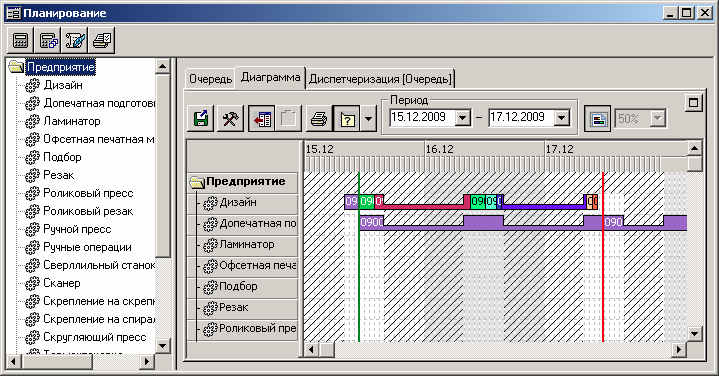The width and height of the screenshot is (719, 376).
Task: Click the calculator toolbar icon
Action: point(21,40)
